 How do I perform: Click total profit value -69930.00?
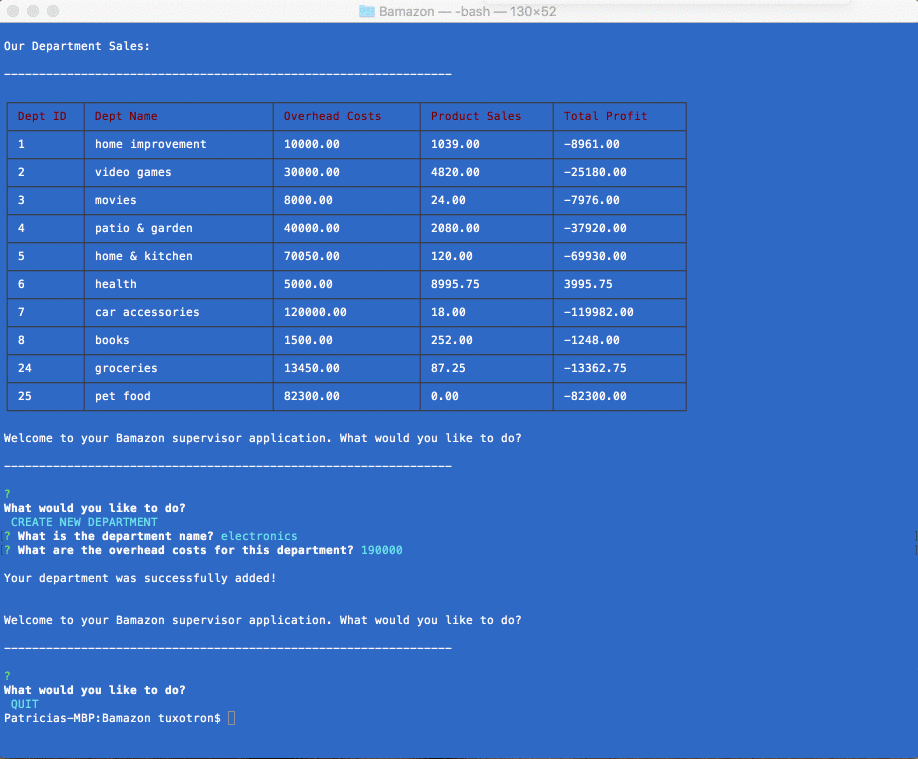click(595, 256)
